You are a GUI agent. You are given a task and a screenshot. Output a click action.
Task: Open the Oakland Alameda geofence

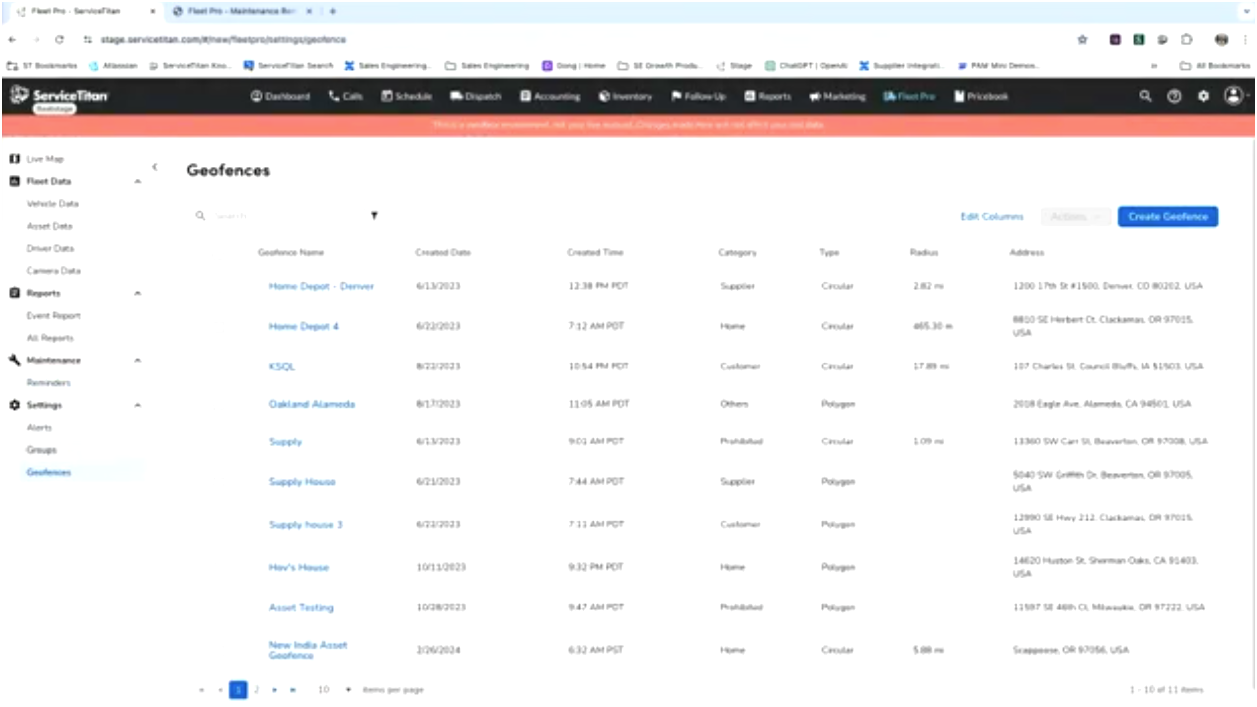pyautogui.click(x=312, y=405)
